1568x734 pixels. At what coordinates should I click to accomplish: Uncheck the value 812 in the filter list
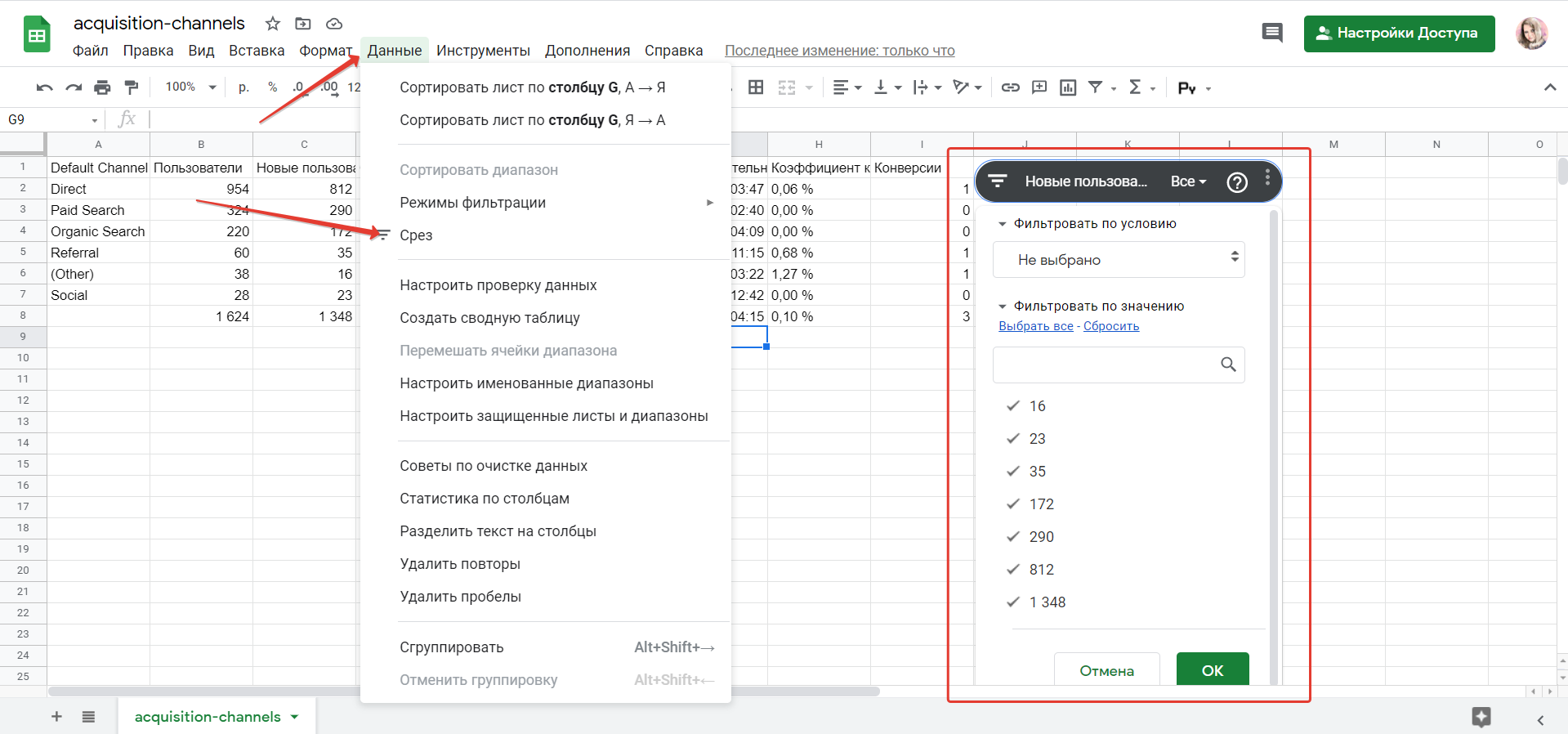coord(1013,570)
